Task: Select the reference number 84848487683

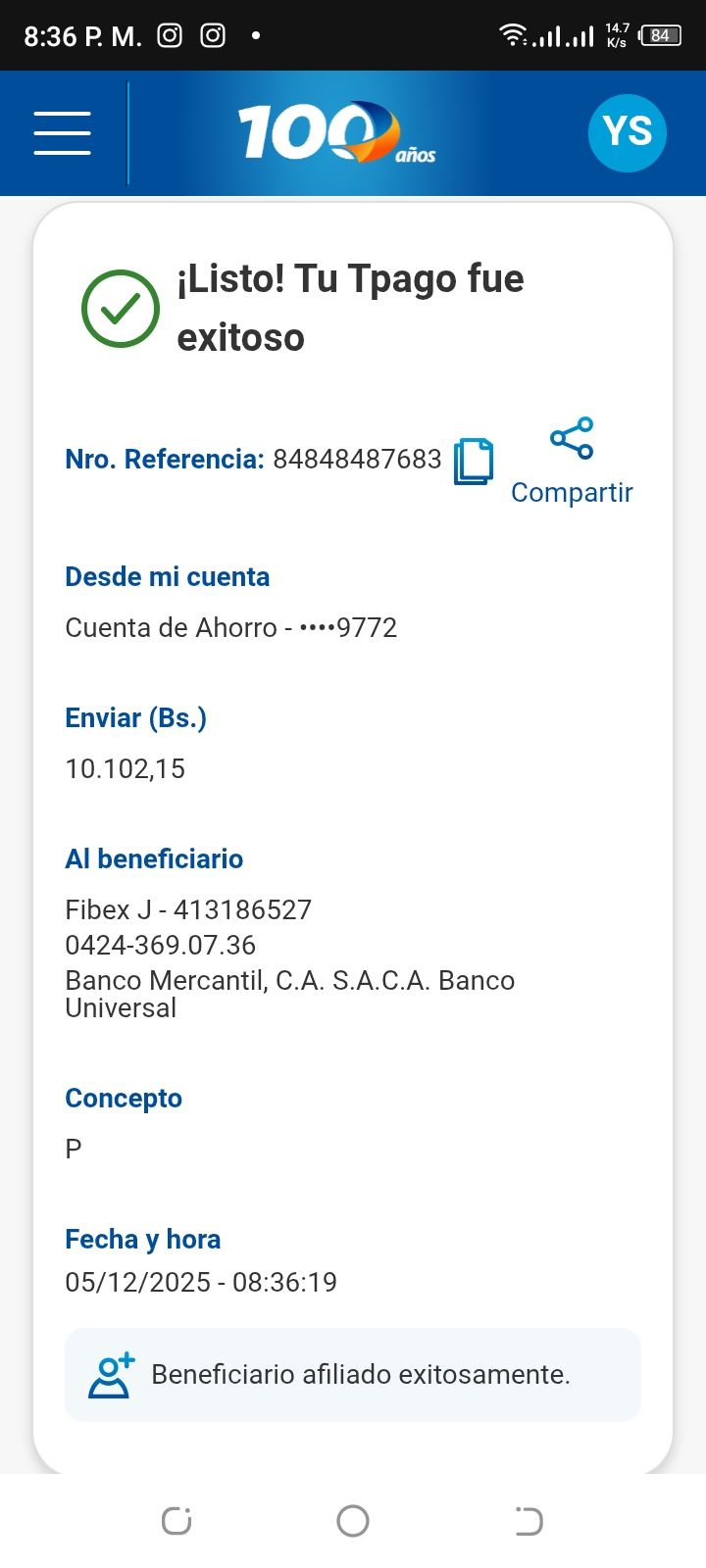Action: click(357, 459)
